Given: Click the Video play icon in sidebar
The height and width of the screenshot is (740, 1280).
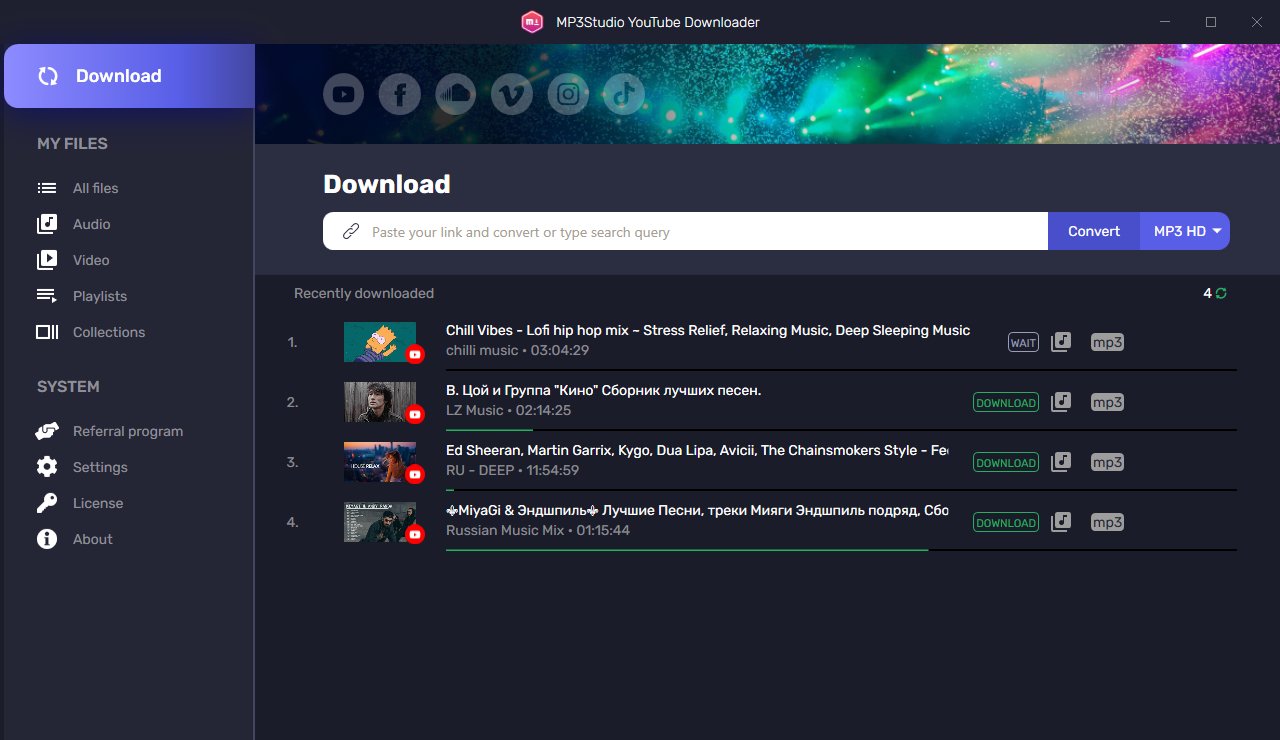Looking at the screenshot, I should [47, 260].
